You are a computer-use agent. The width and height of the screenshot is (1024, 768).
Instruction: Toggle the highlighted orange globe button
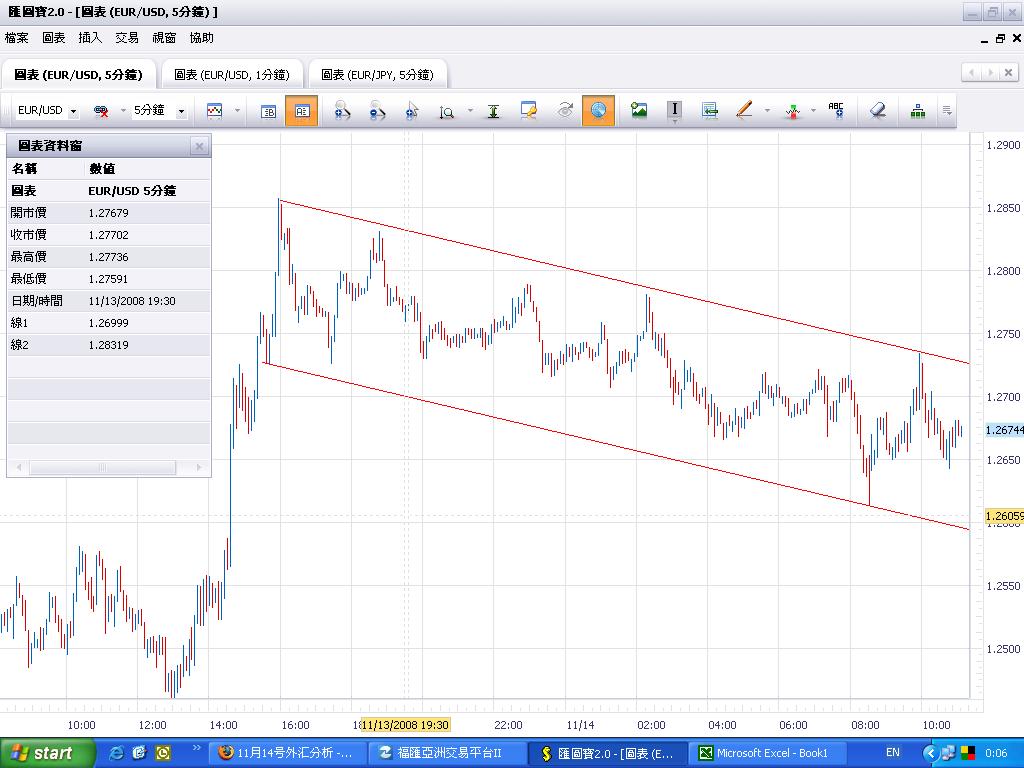point(598,111)
